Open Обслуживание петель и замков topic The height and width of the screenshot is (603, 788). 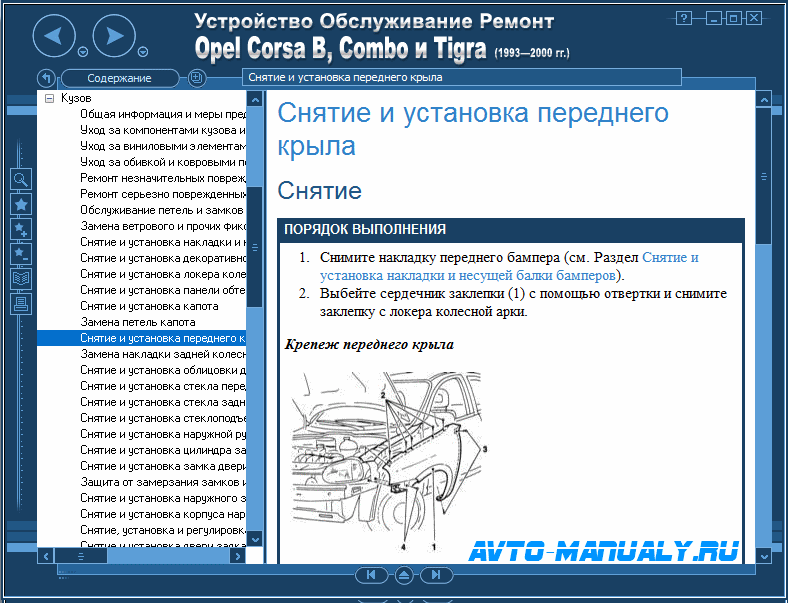(162, 210)
